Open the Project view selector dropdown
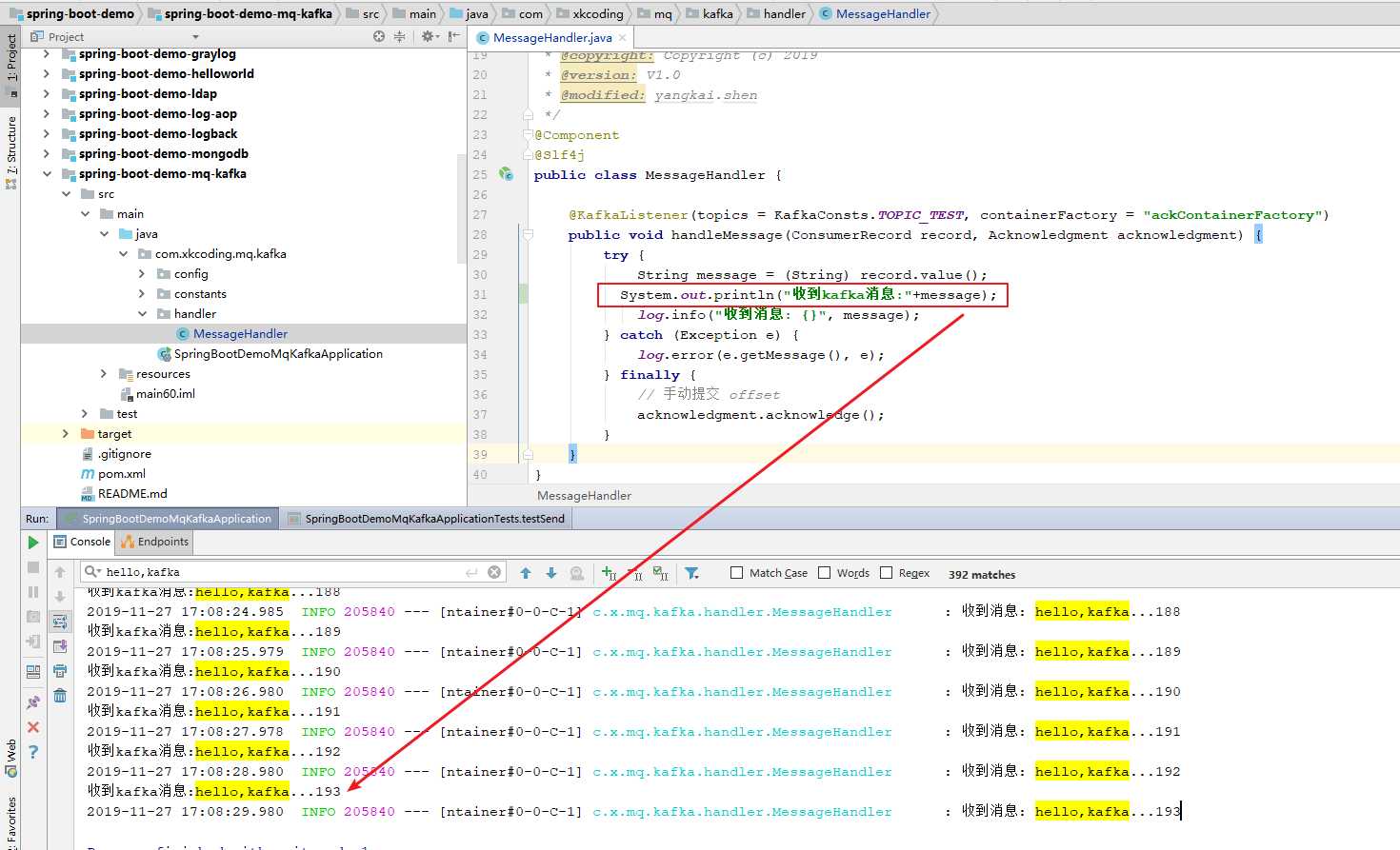Screen dimensions: 1400x850 click(x=195, y=37)
